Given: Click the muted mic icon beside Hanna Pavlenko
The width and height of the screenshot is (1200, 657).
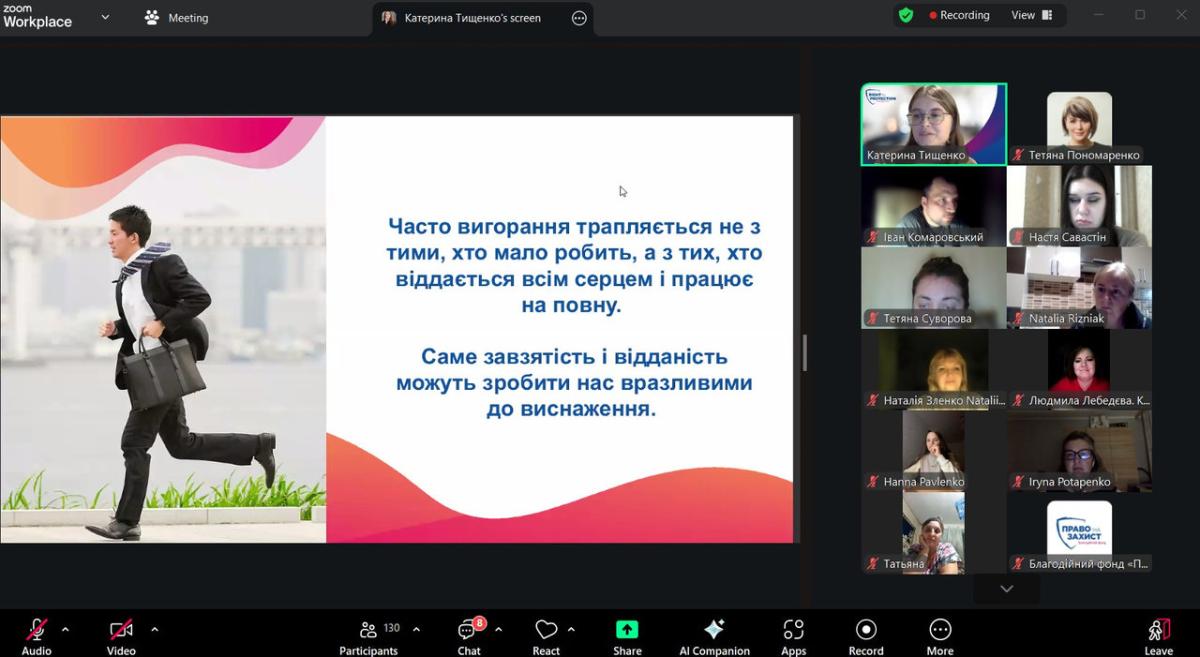Looking at the screenshot, I should tap(873, 482).
